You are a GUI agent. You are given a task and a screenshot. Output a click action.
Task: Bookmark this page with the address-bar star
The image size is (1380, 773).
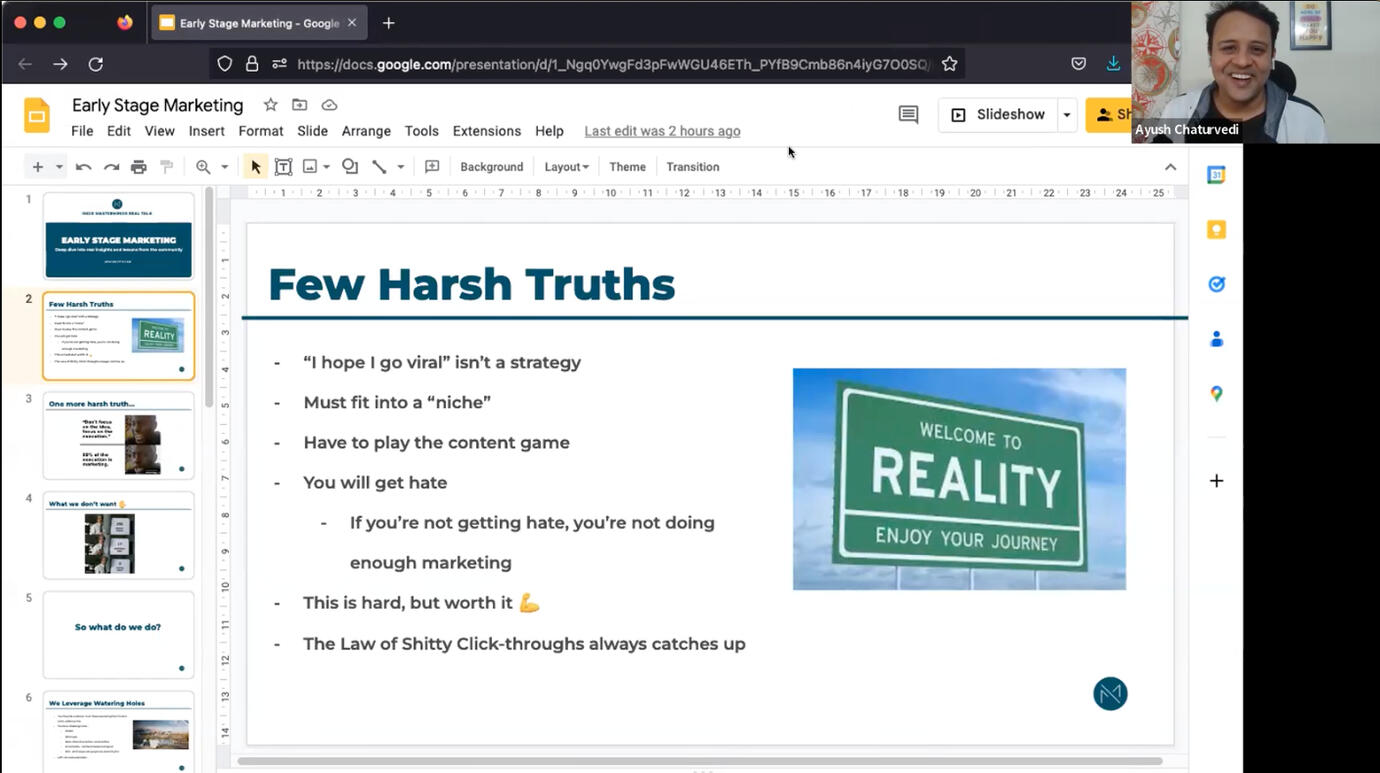pyautogui.click(x=949, y=64)
